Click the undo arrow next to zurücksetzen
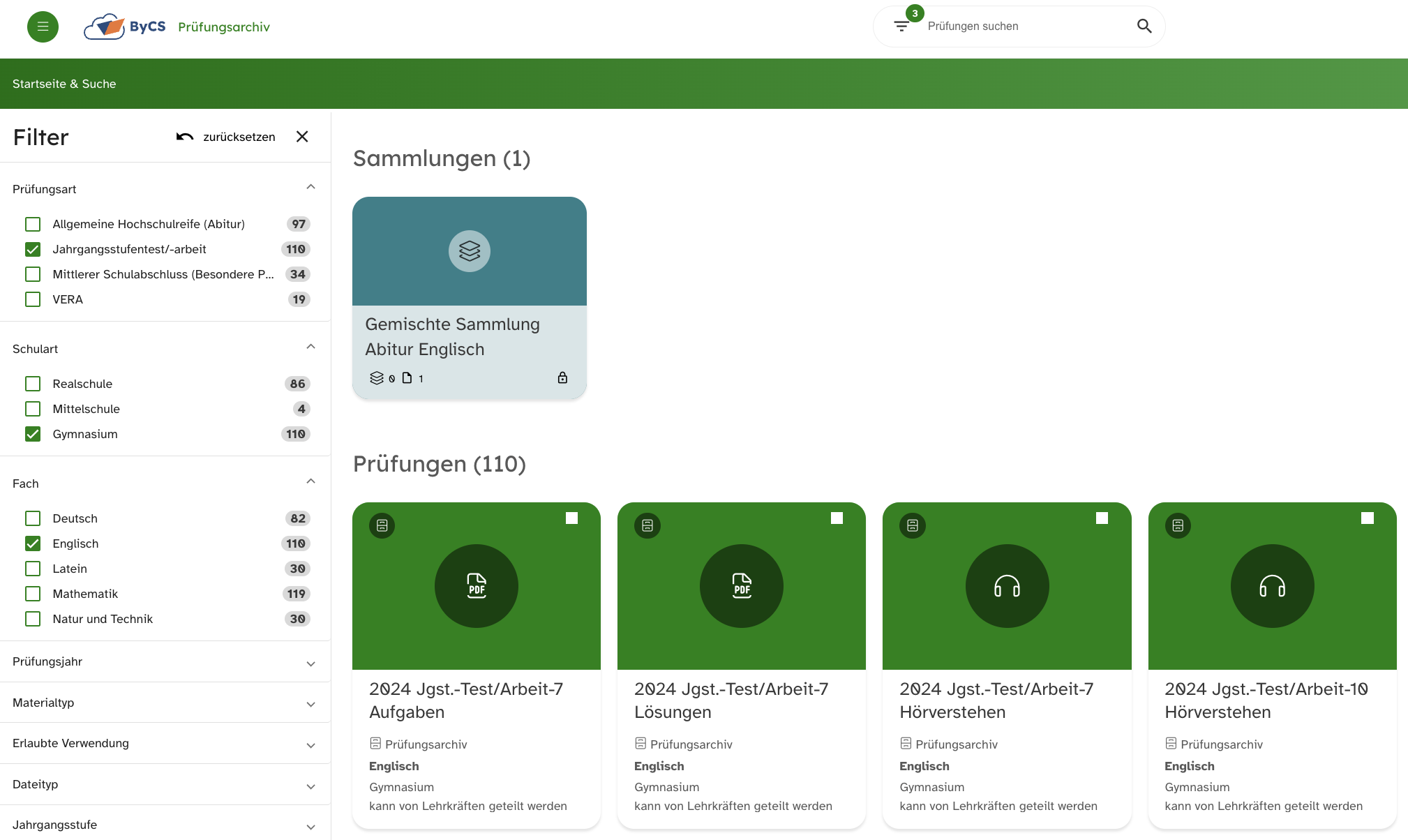 tap(184, 137)
